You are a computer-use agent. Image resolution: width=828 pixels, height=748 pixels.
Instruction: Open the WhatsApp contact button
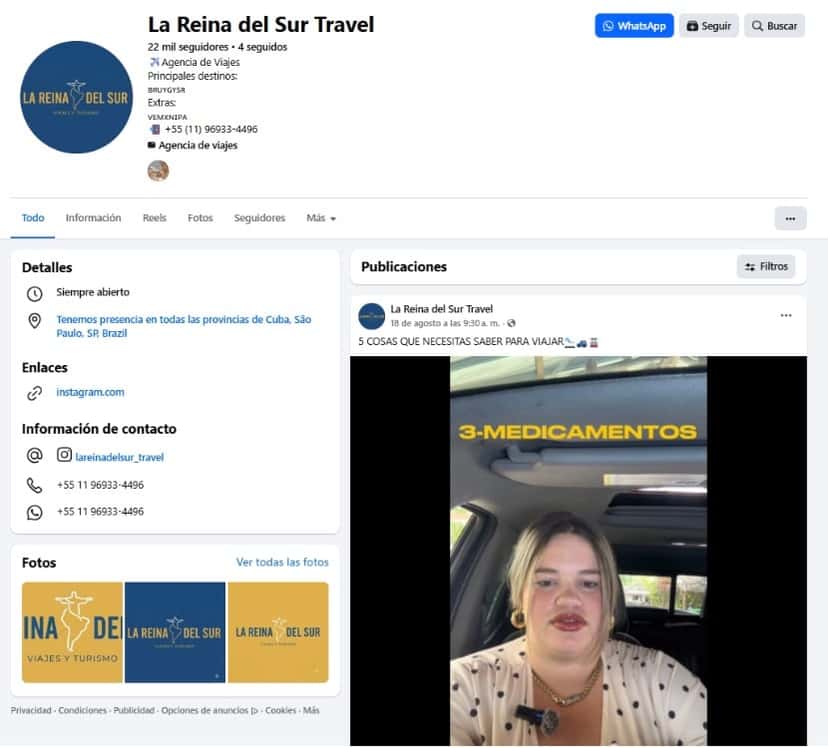coord(634,26)
